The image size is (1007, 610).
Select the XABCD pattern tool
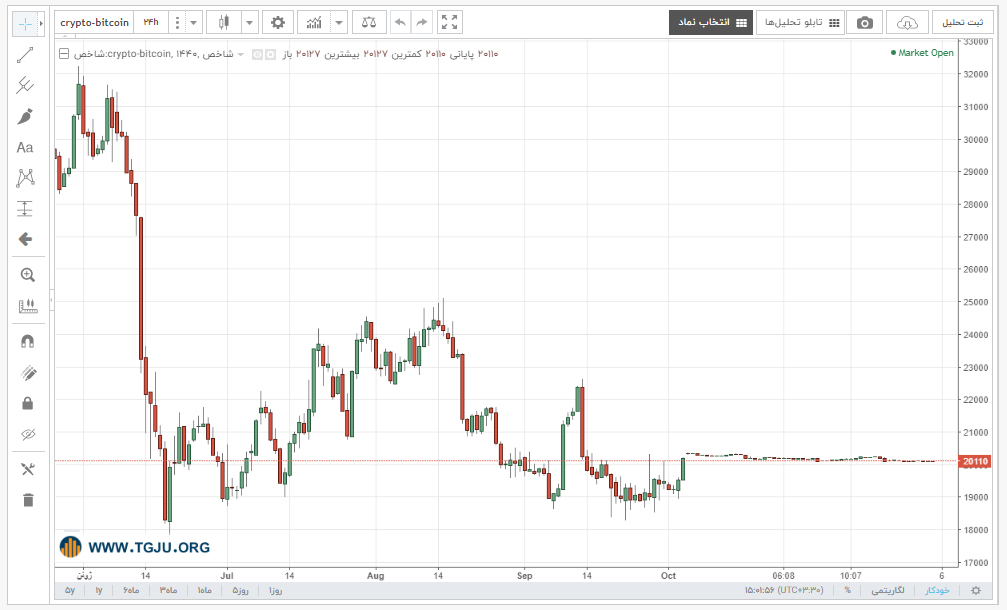tap(25, 178)
